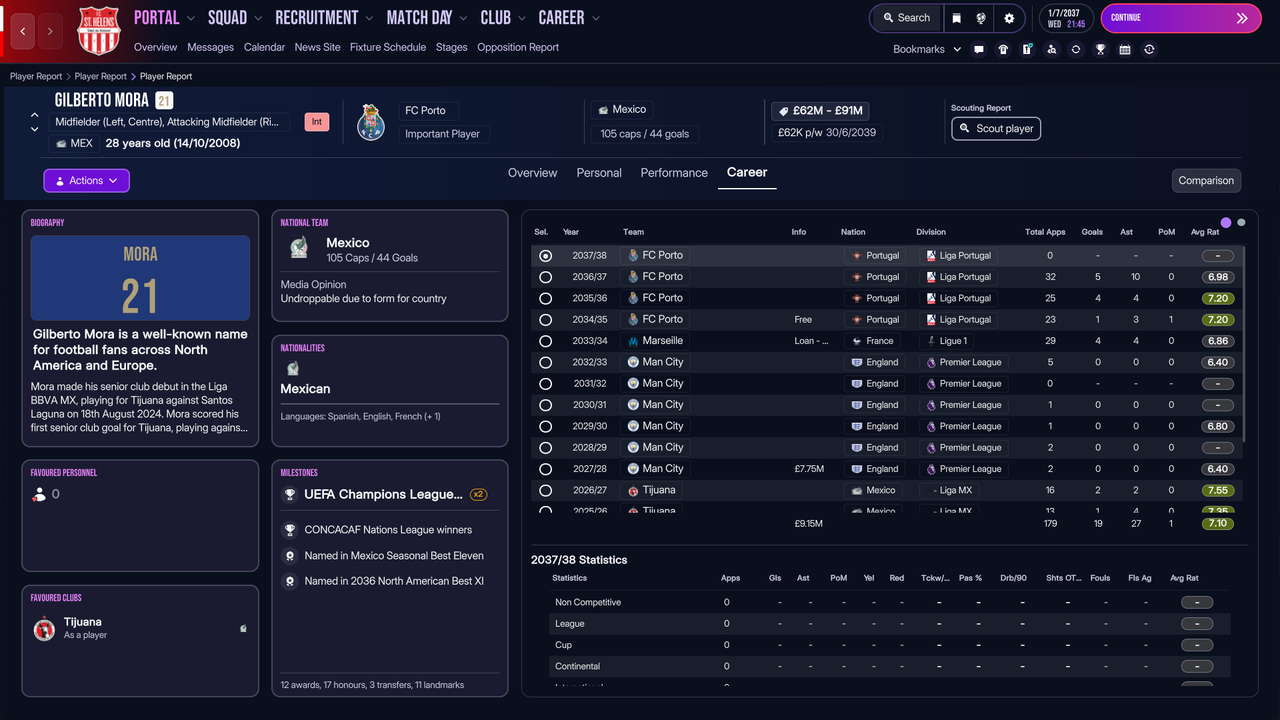This screenshot has width=1280, height=720.
Task: Click the Mexican nationality crest icon
Action: [x=293, y=368]
